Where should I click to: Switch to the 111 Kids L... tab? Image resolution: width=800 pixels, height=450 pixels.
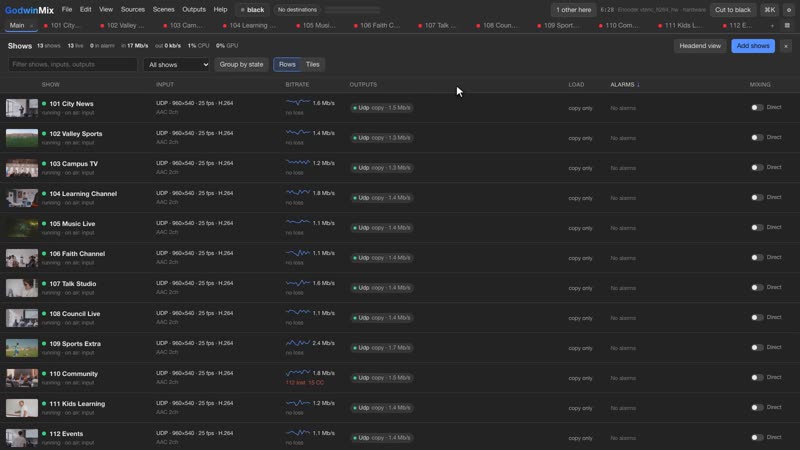[680, 26]
